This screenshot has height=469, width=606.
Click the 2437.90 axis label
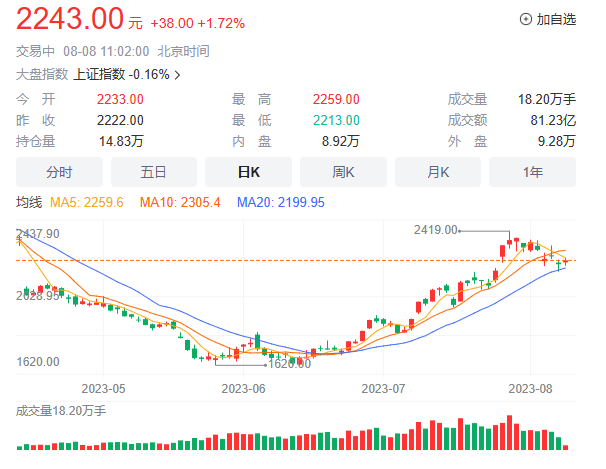click(x=38, y=234)
